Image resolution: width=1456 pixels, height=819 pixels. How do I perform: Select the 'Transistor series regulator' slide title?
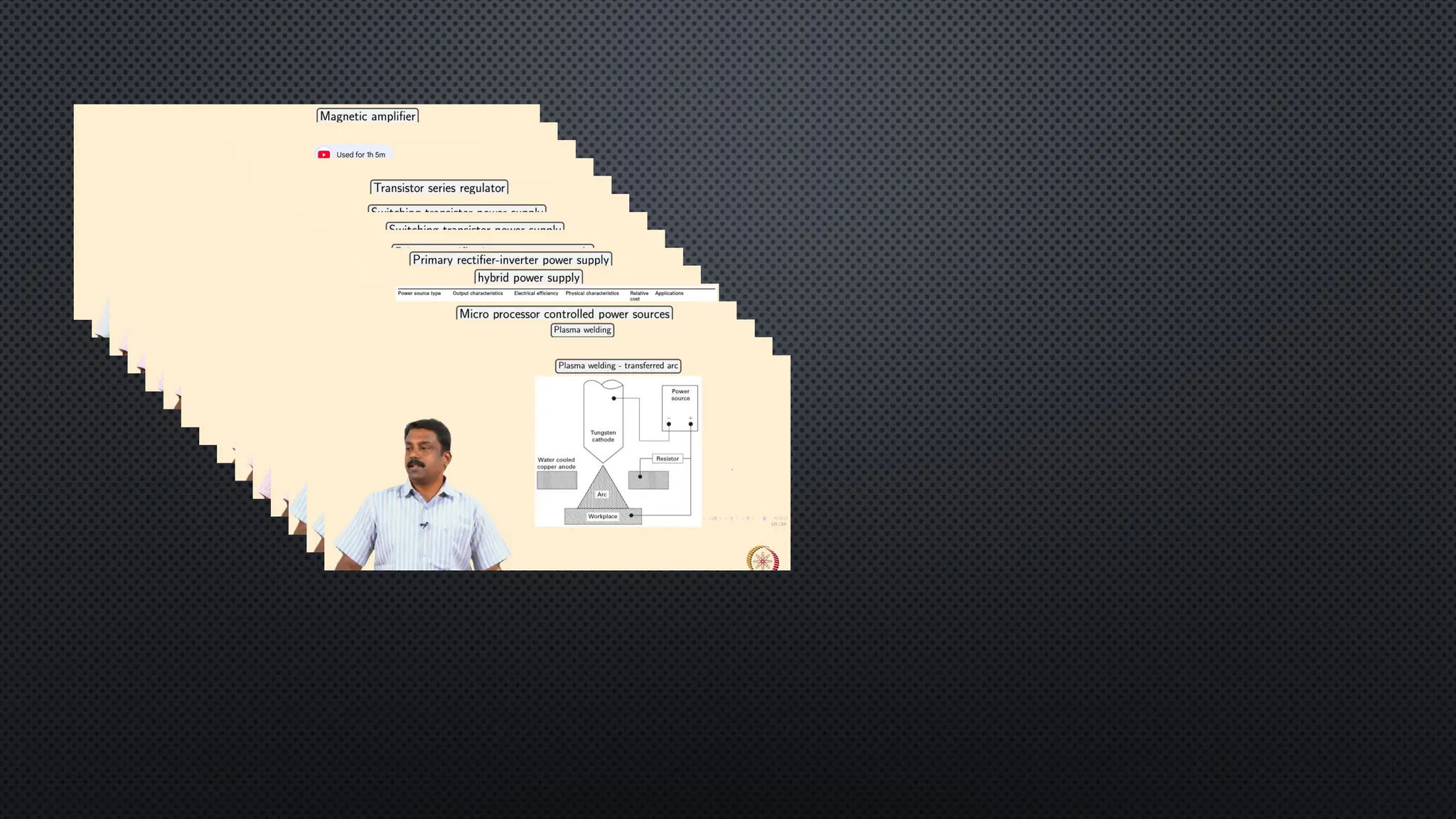439,188
